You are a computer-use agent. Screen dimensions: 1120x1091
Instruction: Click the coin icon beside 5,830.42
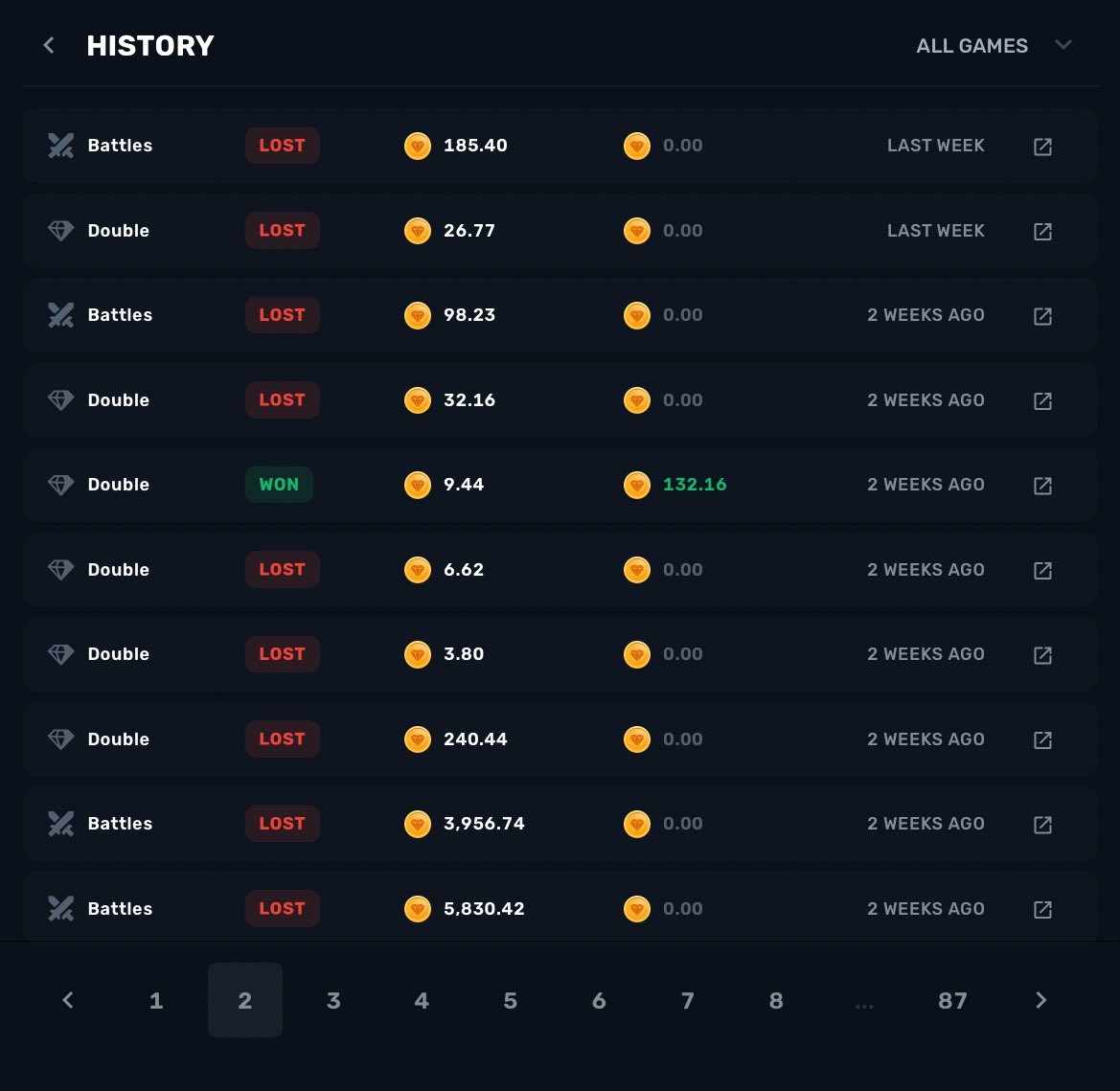point(417,909)
